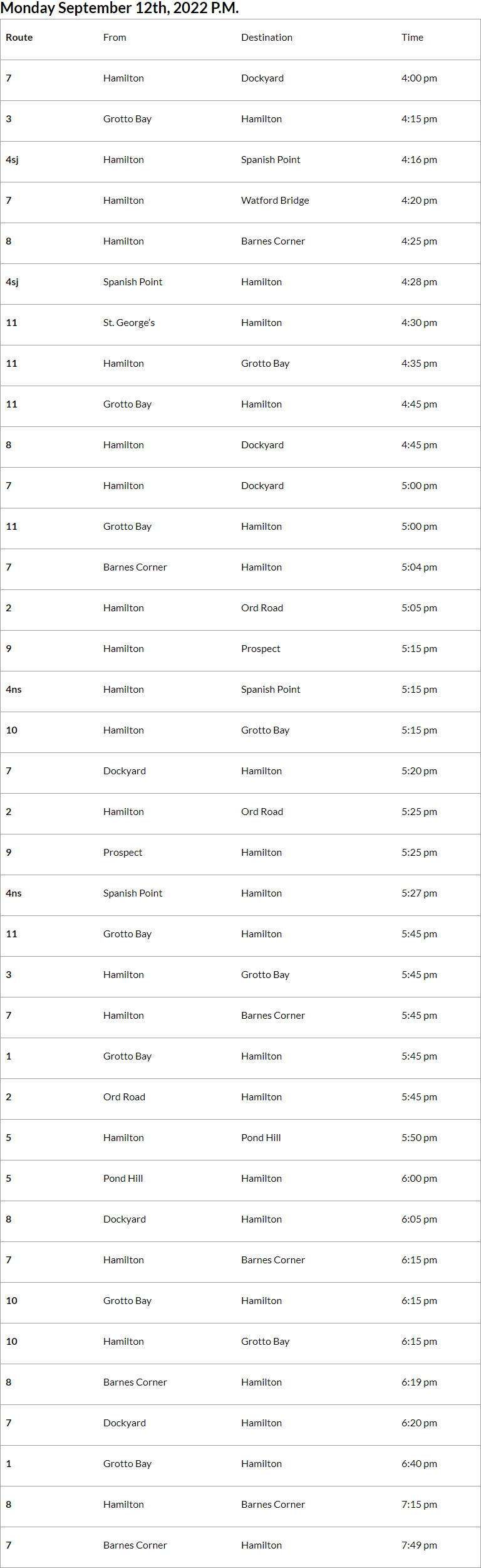
Task: Select the 6:40 pm time entry
Action: [x=419, y=1464]
